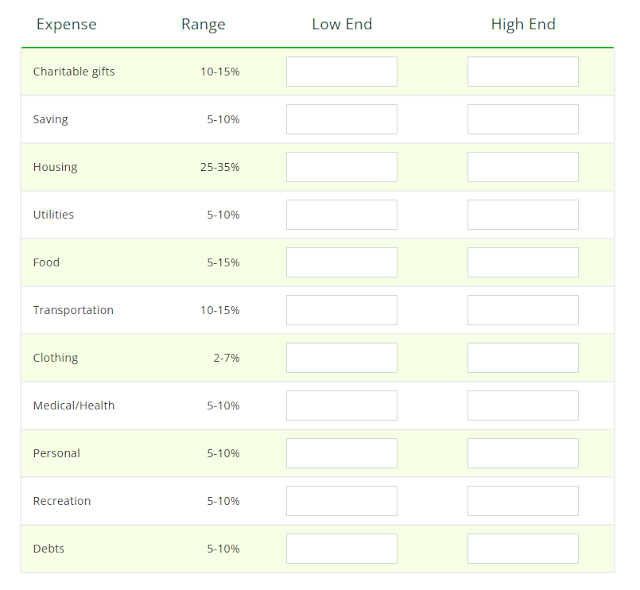Image resolution: width=640 pixels, height=590 pixels.
Task: Click Transportation Low End field
Action: pyautogui.click(x=342, y=310)
